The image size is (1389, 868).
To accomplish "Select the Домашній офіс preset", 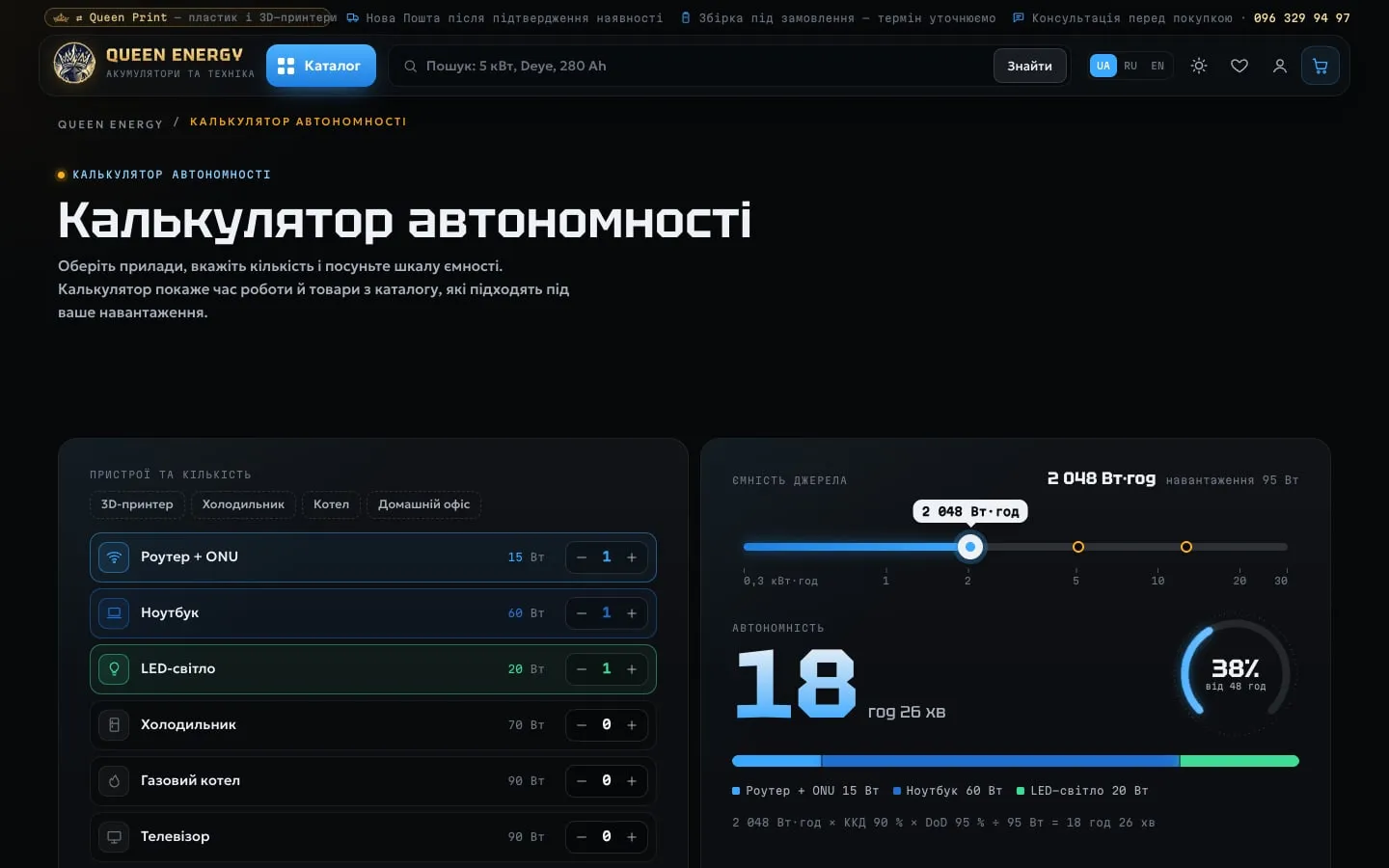I will click(423, 504).
